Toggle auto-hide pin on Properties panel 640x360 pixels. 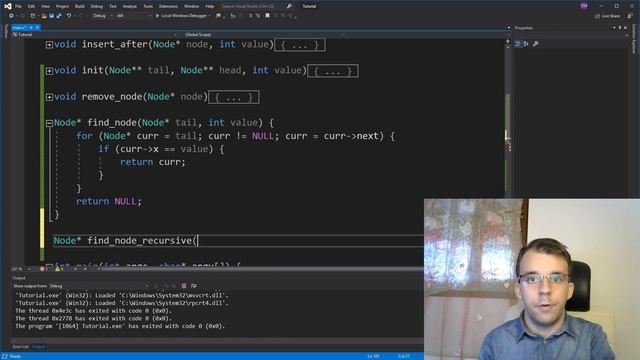pos(620,28)
